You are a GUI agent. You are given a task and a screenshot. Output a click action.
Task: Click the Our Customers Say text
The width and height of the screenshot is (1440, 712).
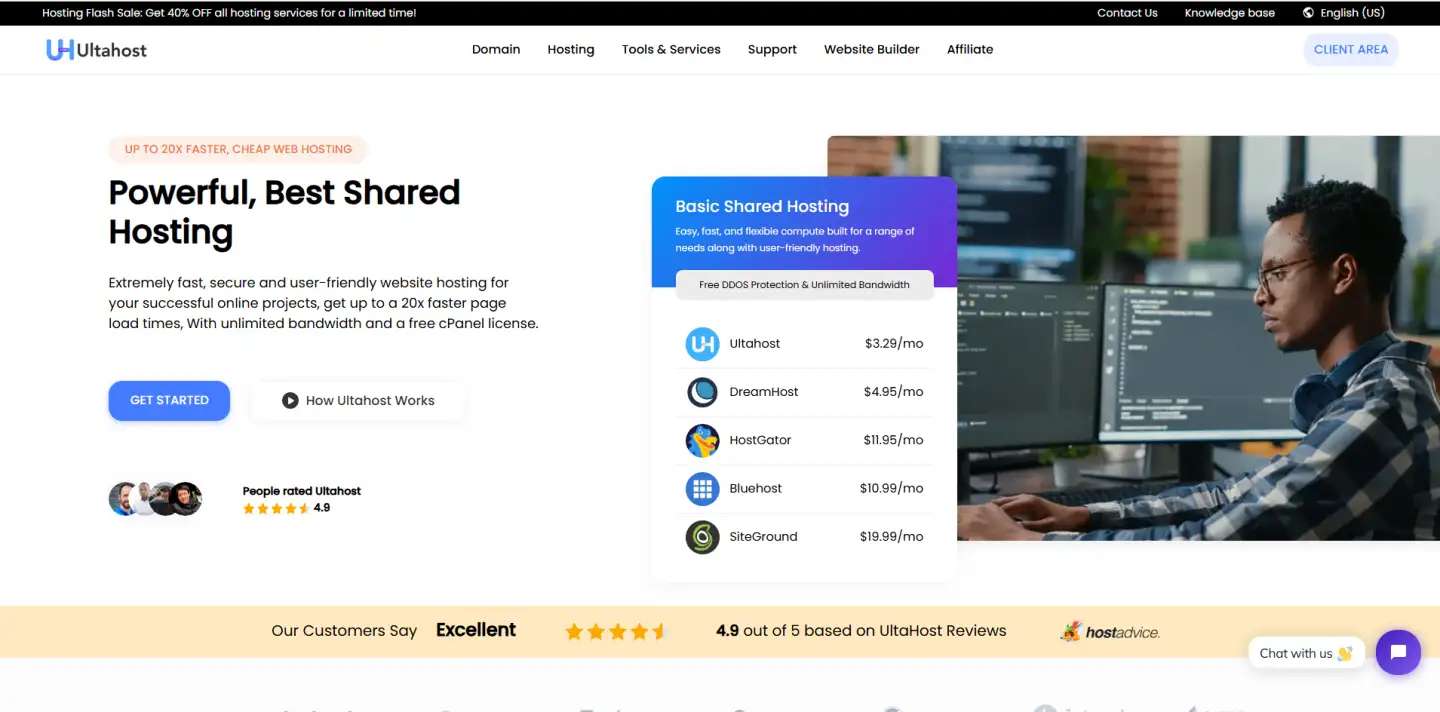point(344,631)
